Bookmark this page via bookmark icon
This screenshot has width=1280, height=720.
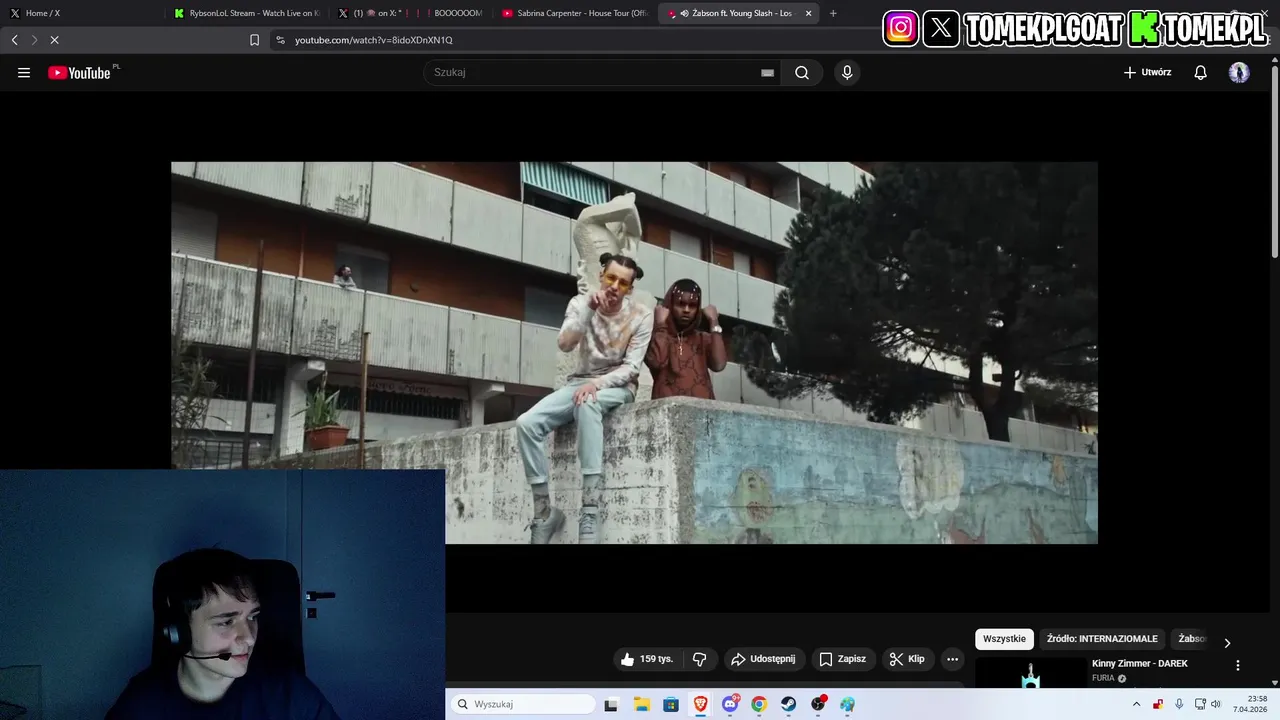coord(254,40)
